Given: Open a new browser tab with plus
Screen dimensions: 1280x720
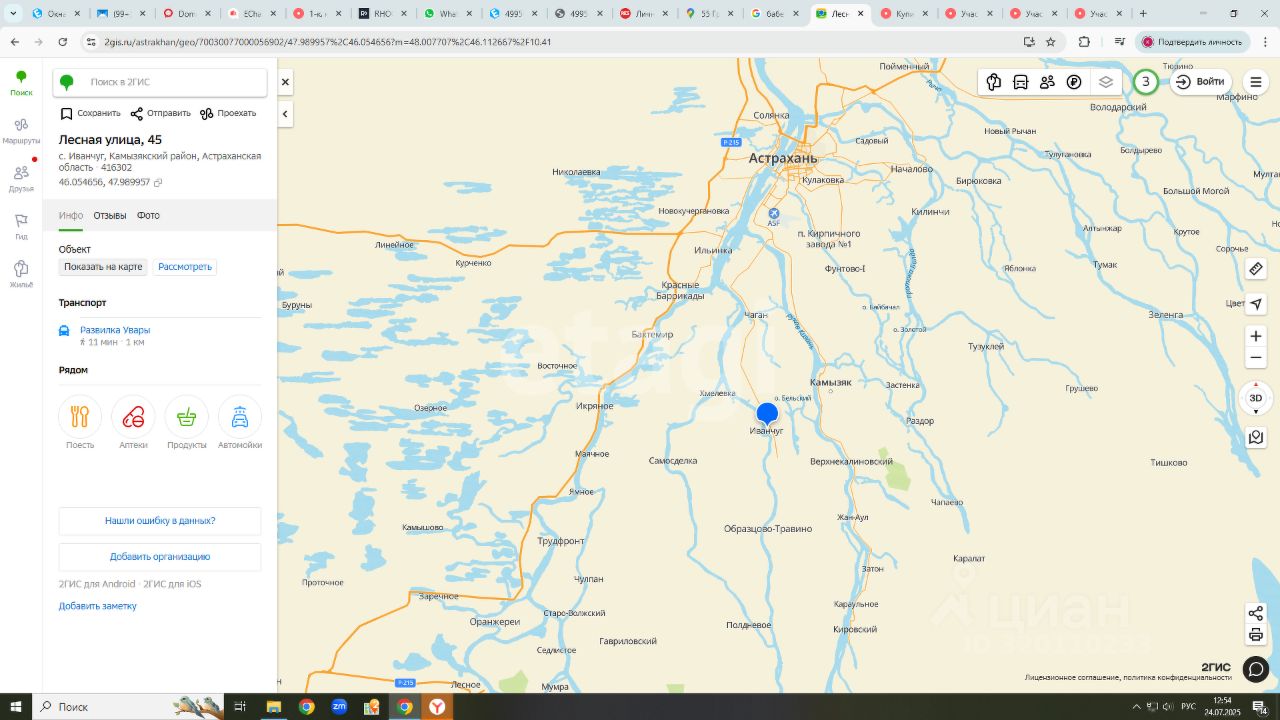Looking at the screenshot, I should pos(1143,14).
